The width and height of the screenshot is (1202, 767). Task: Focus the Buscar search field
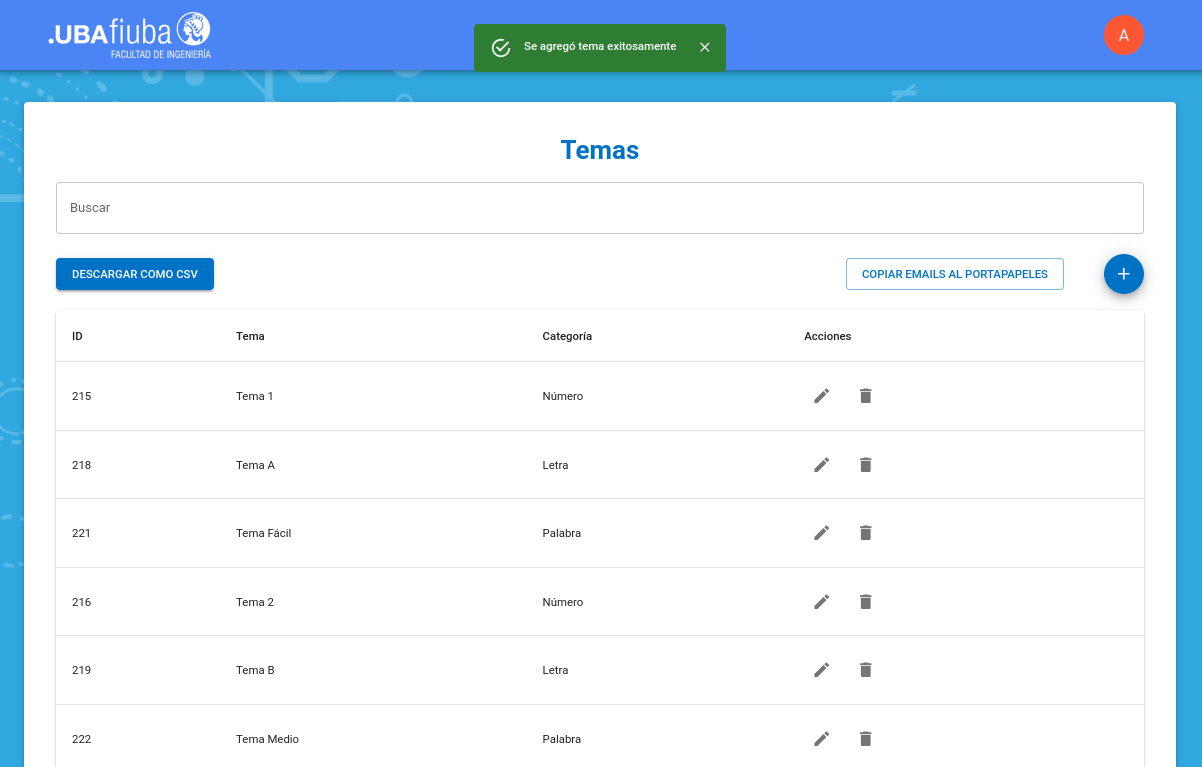pyautogui.click(x=599, y=208)
